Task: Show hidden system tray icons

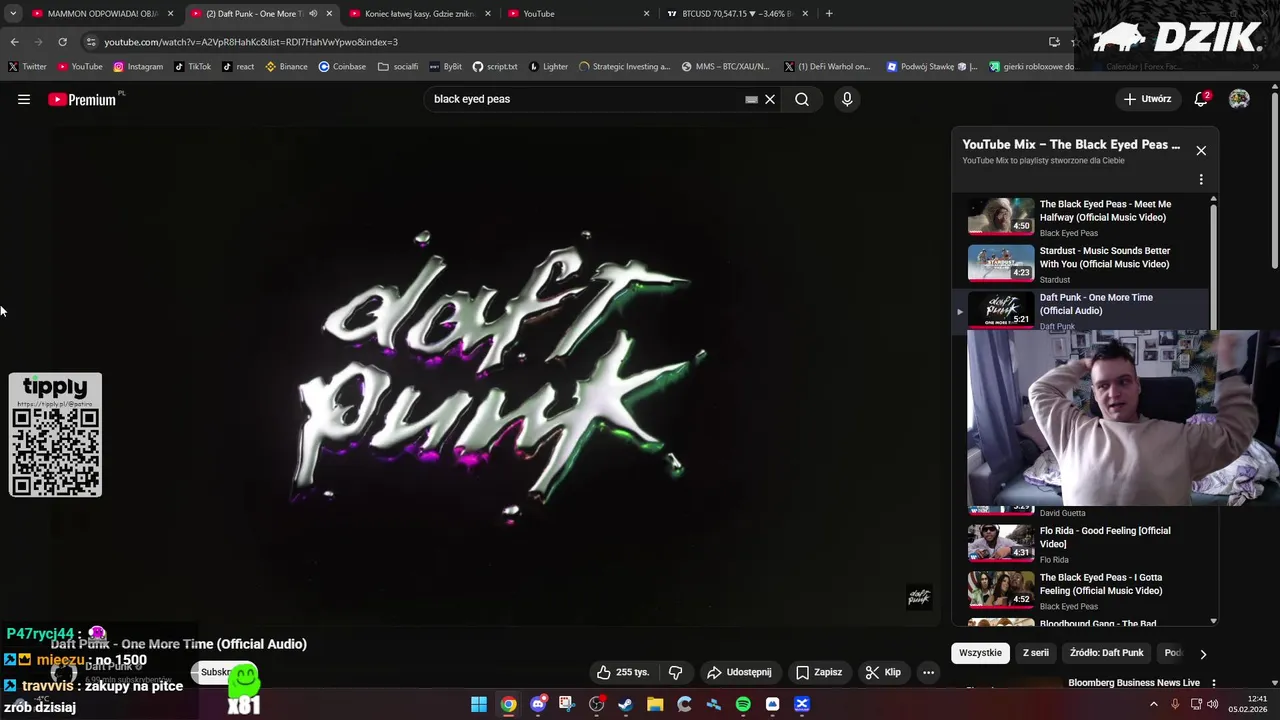Action: [x=1153, y=704]
